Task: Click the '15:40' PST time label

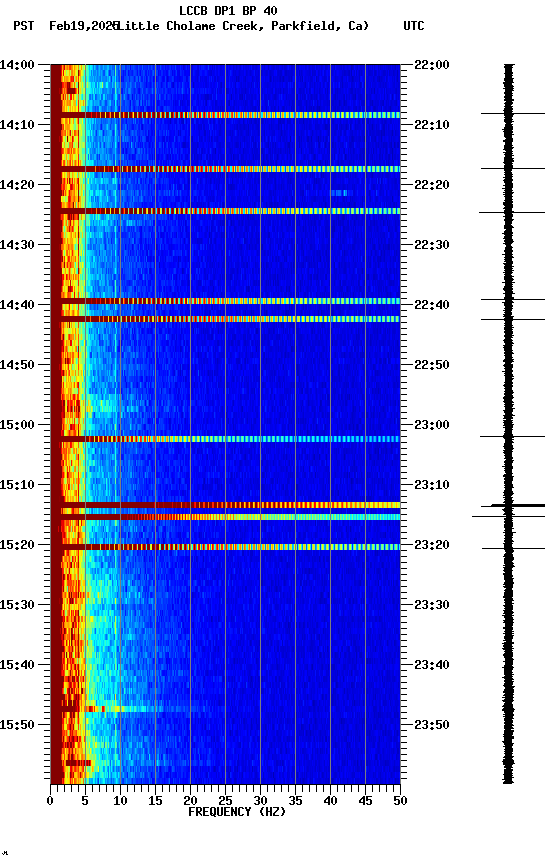Action: tap(17, 665)
